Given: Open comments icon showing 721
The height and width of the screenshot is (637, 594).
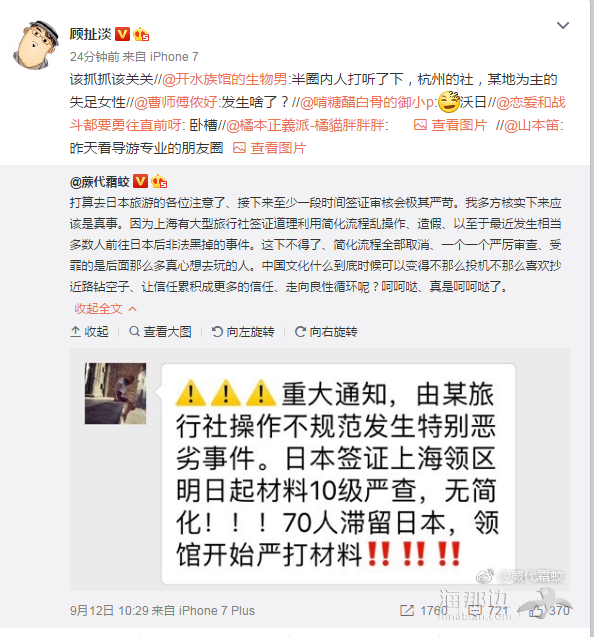Looking at the screenshot, I should 488,610.
